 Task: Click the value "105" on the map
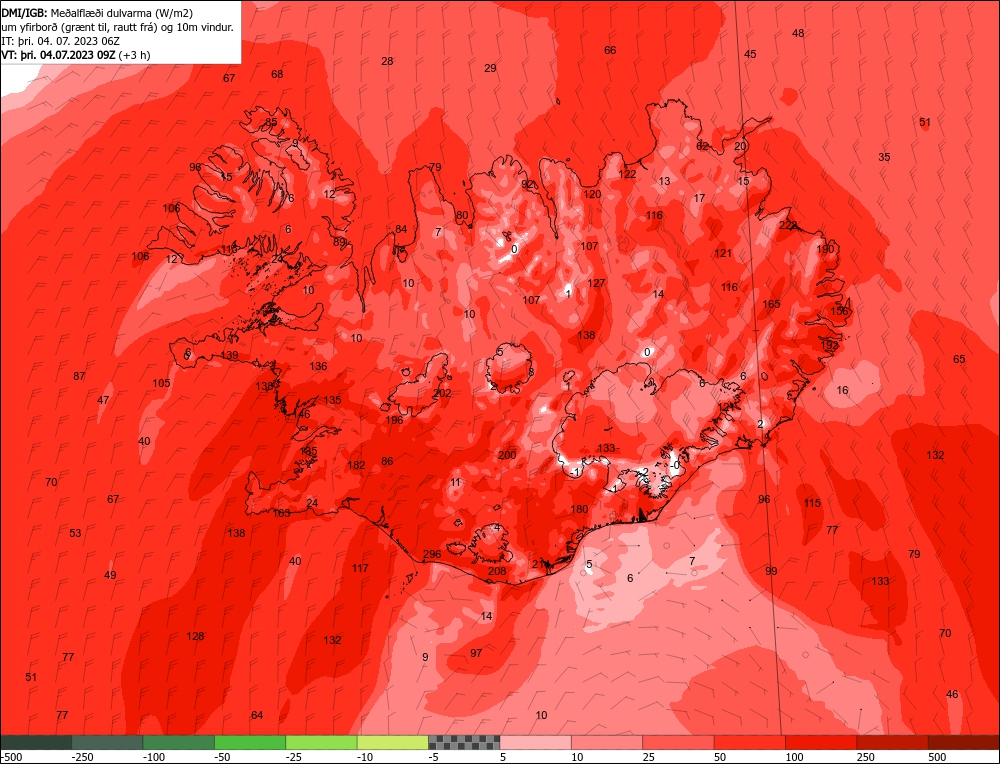pos(161,383)
